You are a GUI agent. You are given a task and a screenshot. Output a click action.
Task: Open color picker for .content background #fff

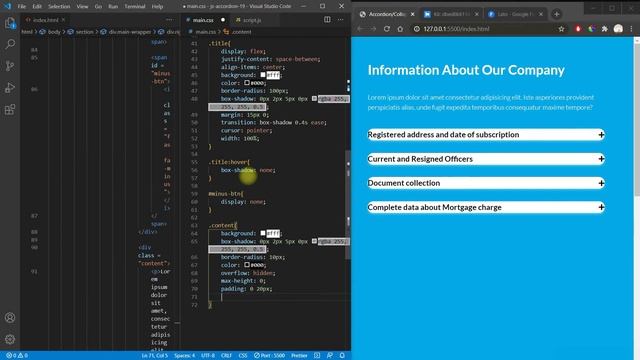coord(263,233)
